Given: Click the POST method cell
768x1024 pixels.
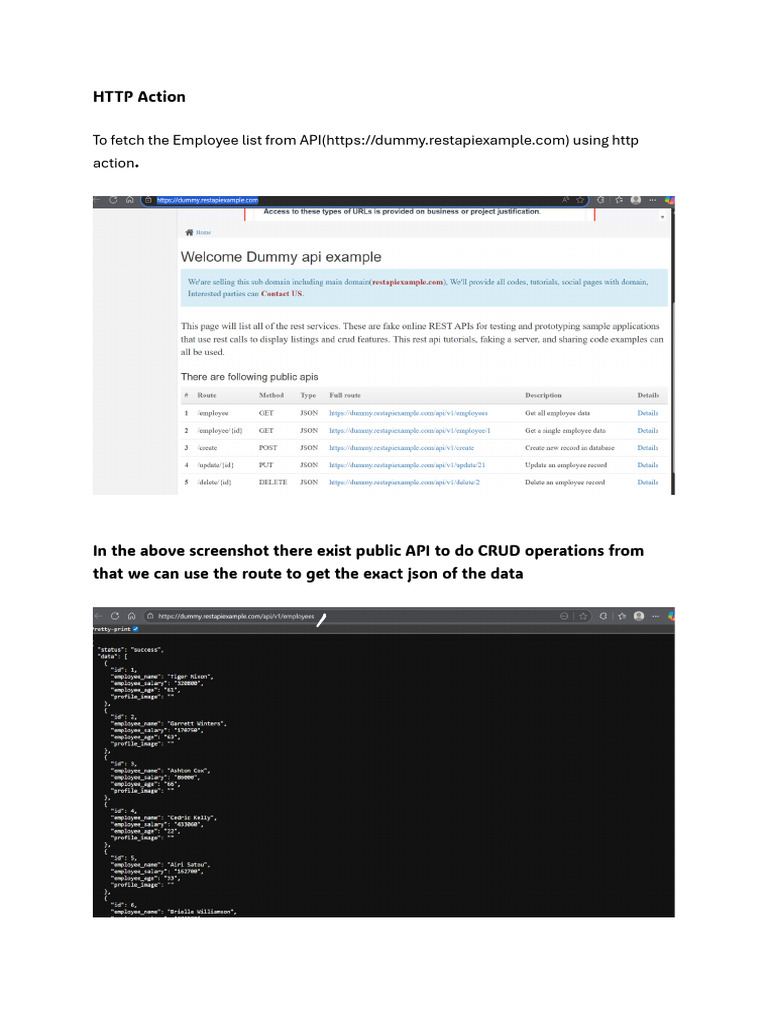Looking at the screenshot, I should coord(268,448).
